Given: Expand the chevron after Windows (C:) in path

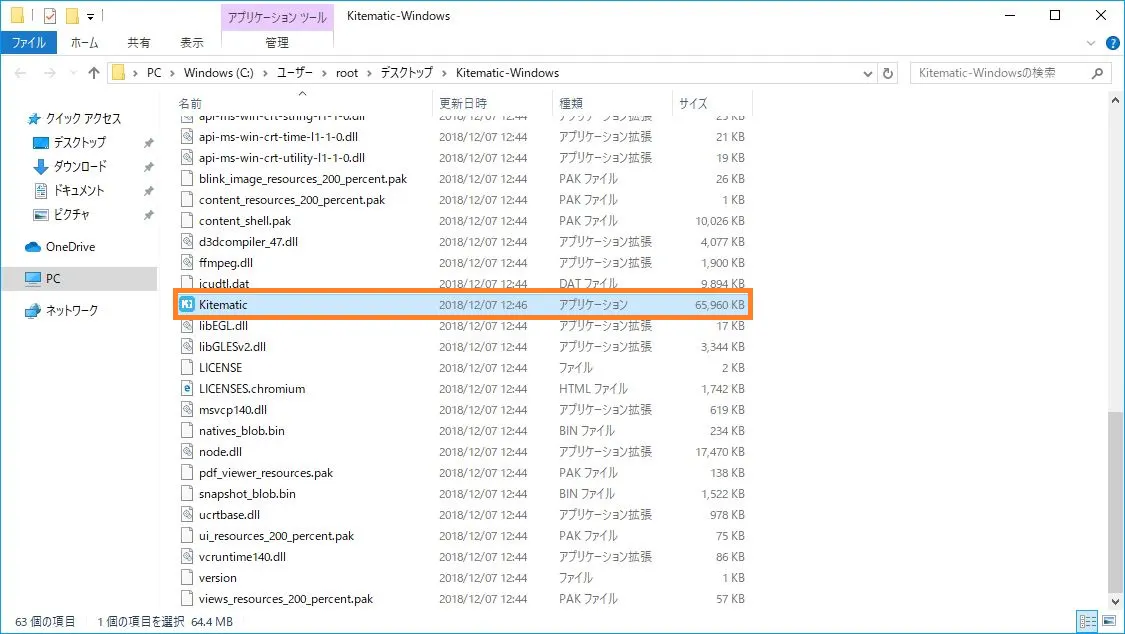Looking at the screenshot, I should [x=265, y=73].
